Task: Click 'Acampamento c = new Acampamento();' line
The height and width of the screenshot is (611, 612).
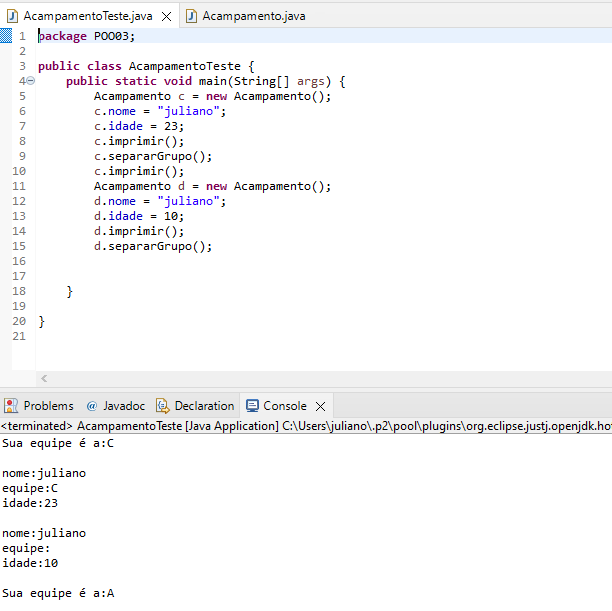Action: (212, 96)
